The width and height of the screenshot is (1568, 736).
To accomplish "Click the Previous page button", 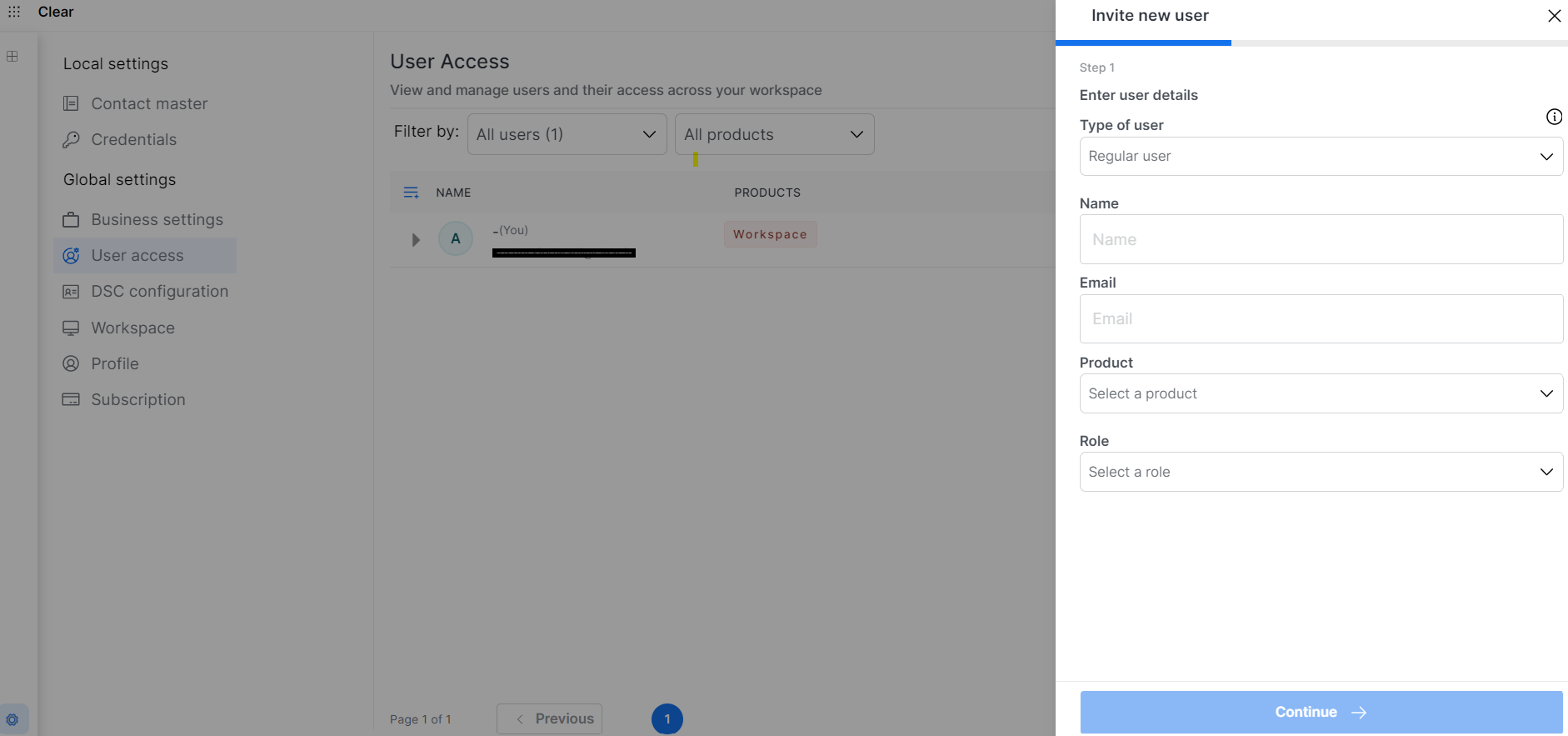I will [550, 718].
